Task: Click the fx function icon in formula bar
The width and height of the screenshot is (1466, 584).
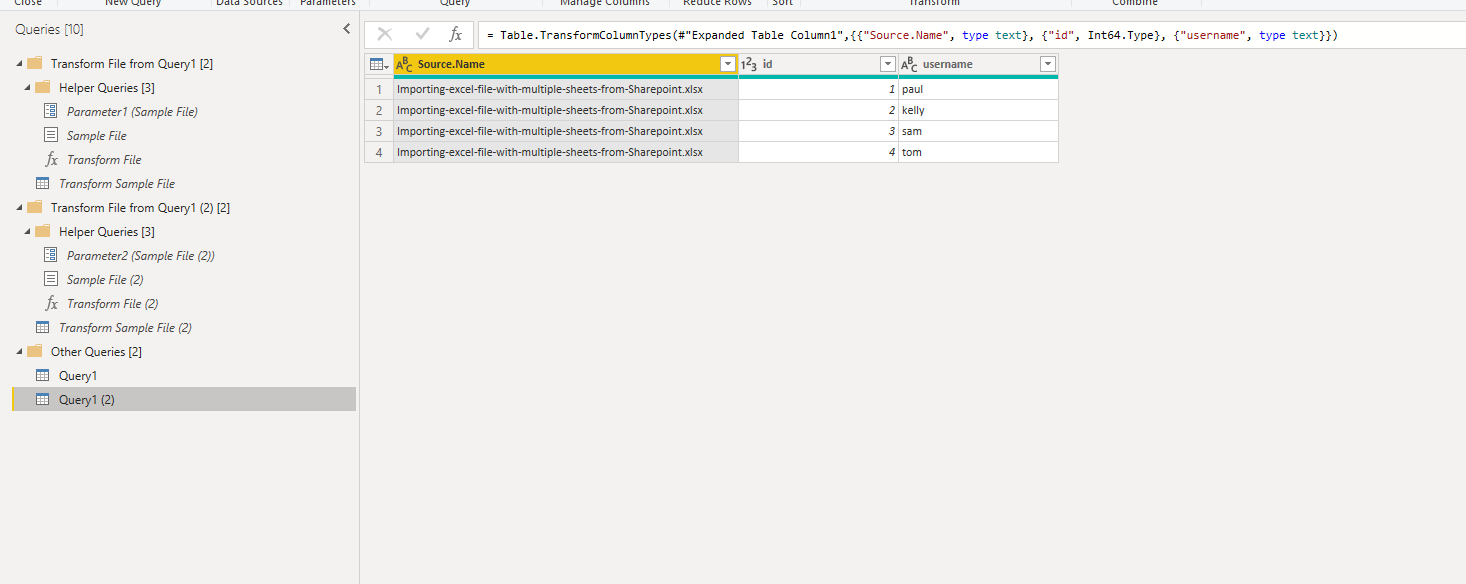Action: pyautogui.click(x=456, y=34)
